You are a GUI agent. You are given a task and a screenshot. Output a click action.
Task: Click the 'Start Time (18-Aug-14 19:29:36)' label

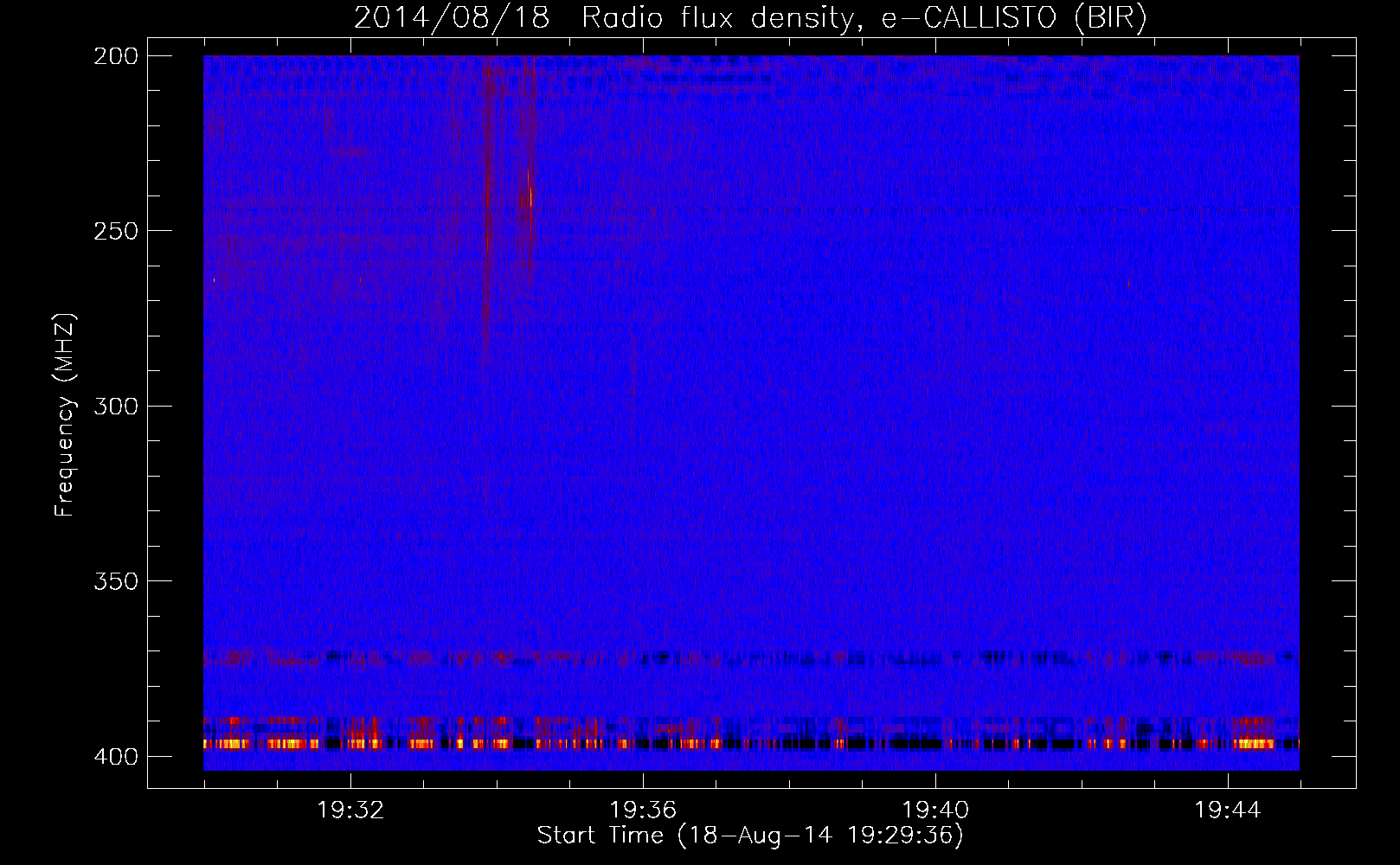point(750,836)
